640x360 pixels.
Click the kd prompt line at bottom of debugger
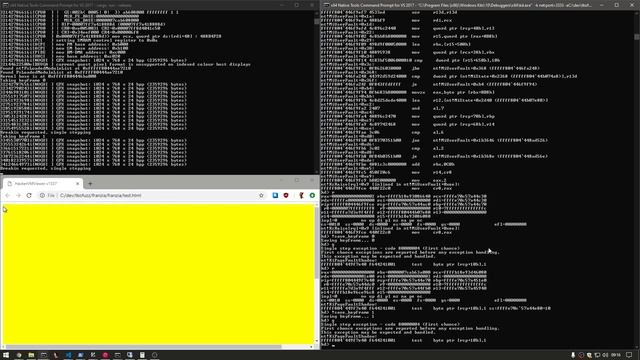[329, 345]
